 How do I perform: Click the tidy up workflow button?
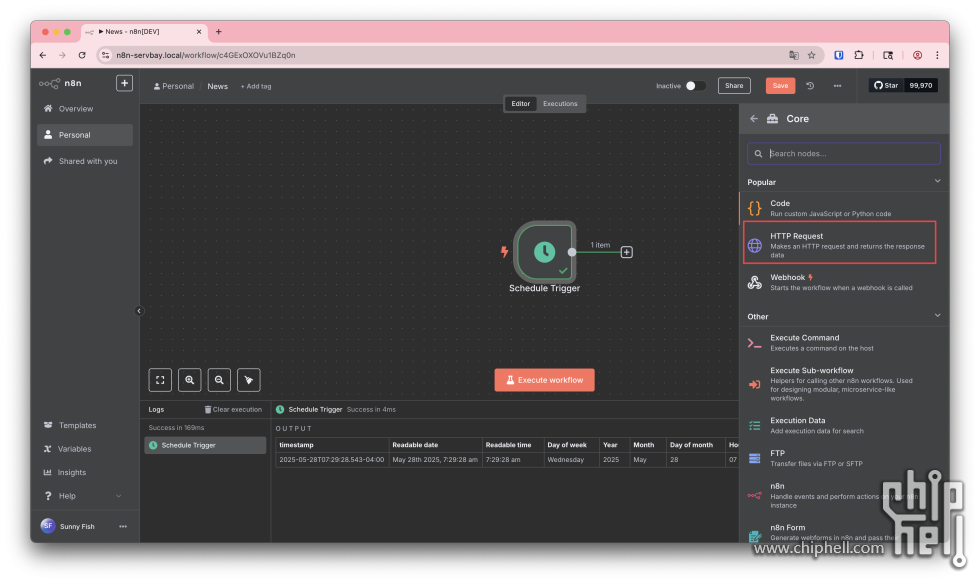(x=249, y=380)
